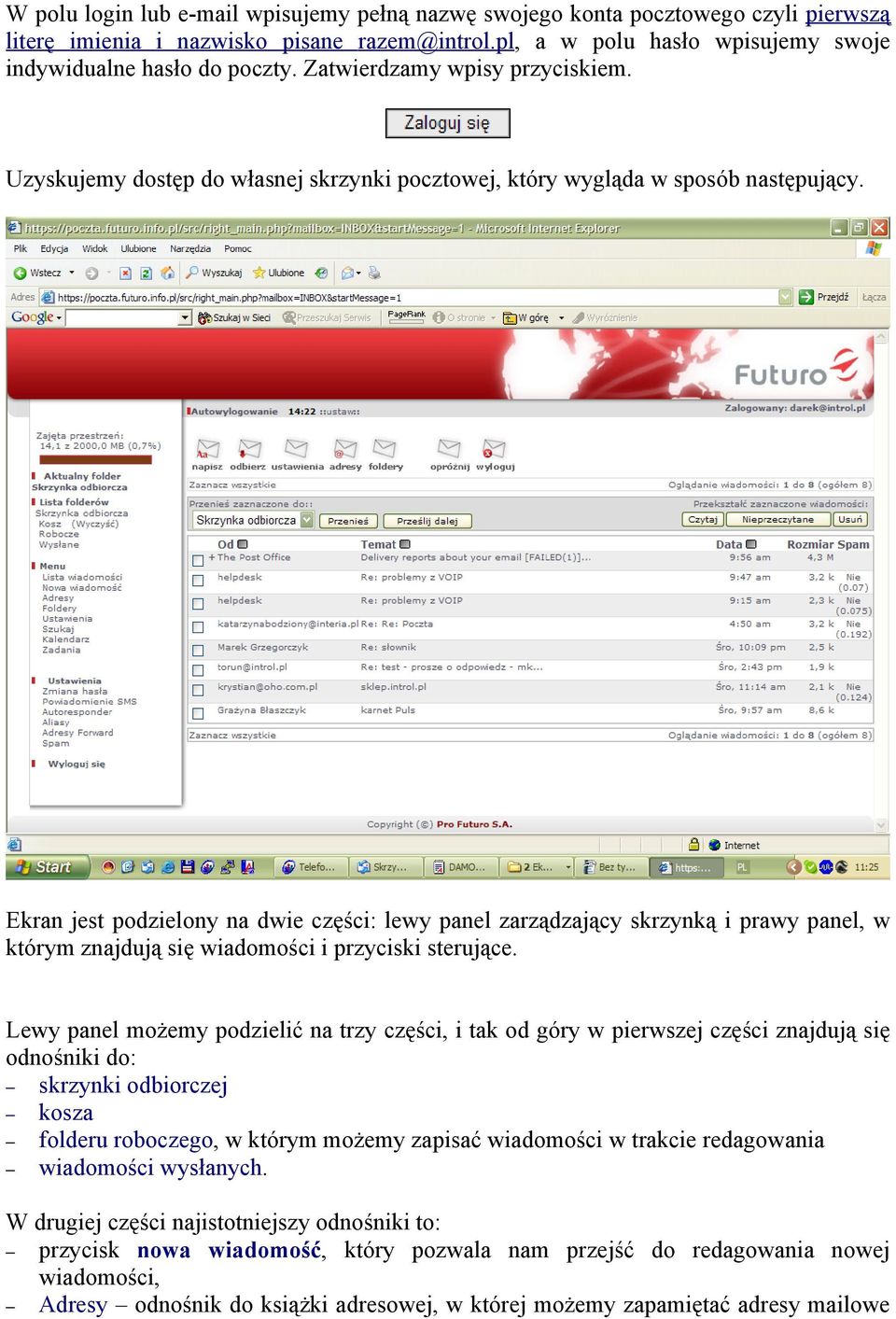This screenshot has height=1319, width=896.
Task: Click Szukaj w Sieci in the Google toolbar
Action: (234, 317)
